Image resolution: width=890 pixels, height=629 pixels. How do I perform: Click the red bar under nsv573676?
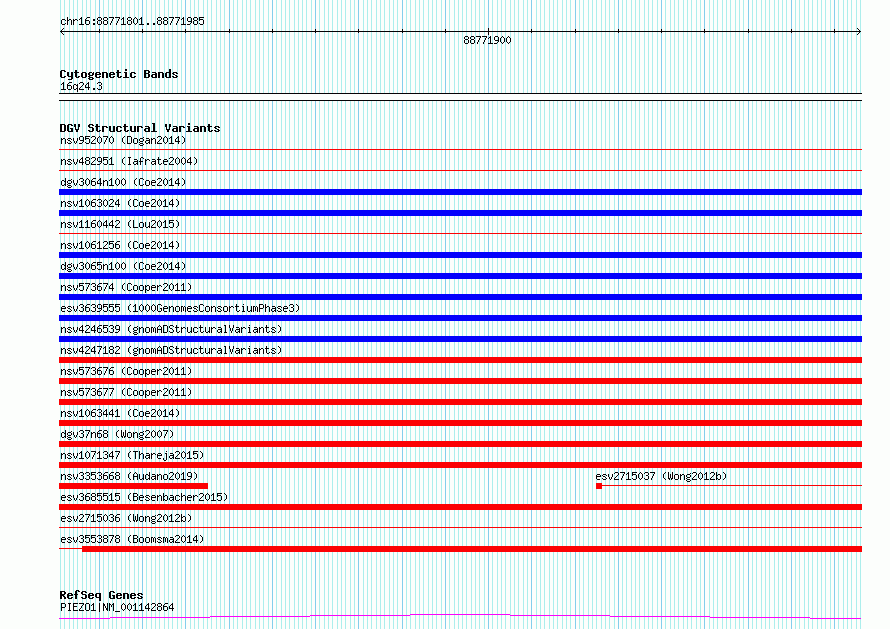point(460,381)
